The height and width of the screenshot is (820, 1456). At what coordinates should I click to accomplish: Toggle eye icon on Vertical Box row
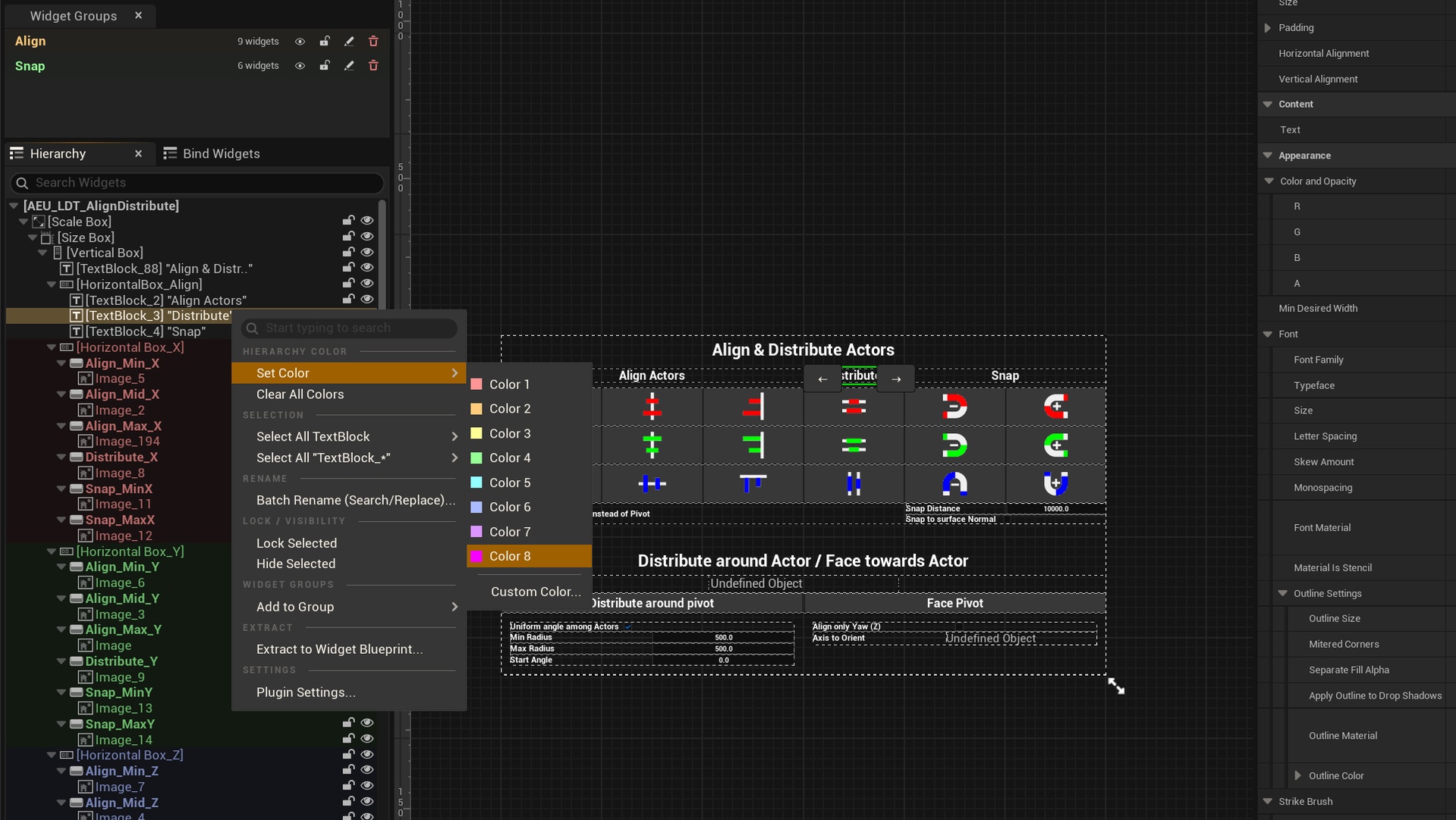pyautogui.click(x=367, y=252)
